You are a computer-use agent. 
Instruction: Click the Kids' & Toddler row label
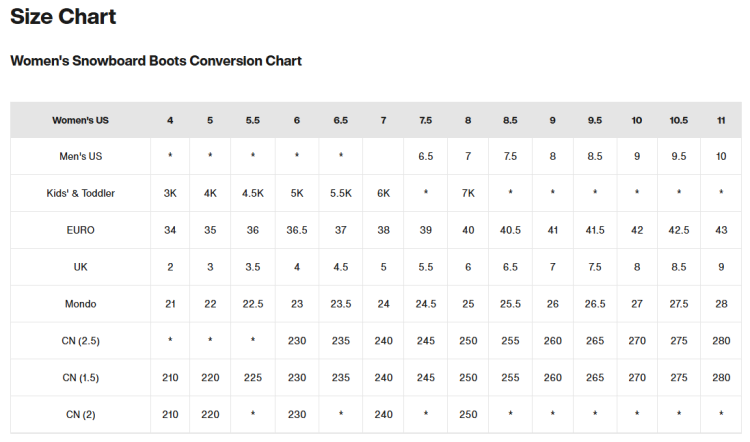click(x=80, y=193)
